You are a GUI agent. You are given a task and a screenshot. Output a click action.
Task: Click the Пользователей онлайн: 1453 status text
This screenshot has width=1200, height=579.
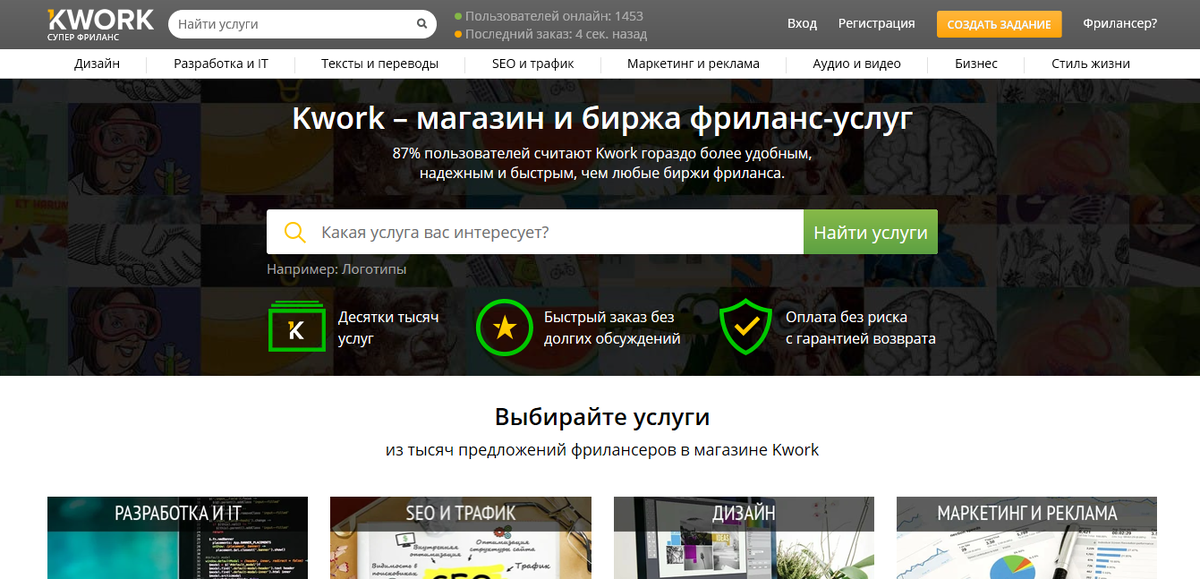(554, 16)
